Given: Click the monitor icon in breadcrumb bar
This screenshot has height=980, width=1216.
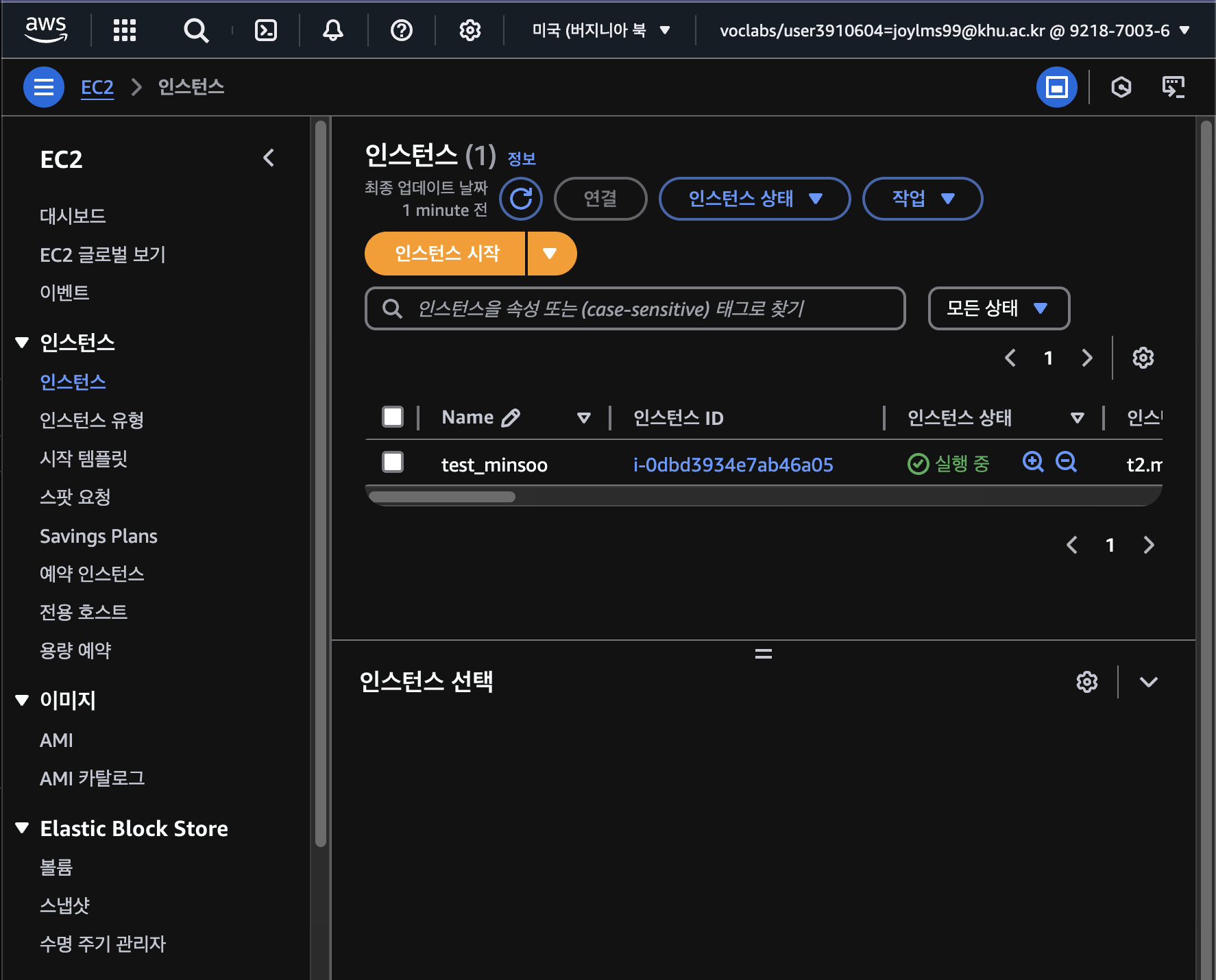Looking at the screenshot, I should 1174,87.
